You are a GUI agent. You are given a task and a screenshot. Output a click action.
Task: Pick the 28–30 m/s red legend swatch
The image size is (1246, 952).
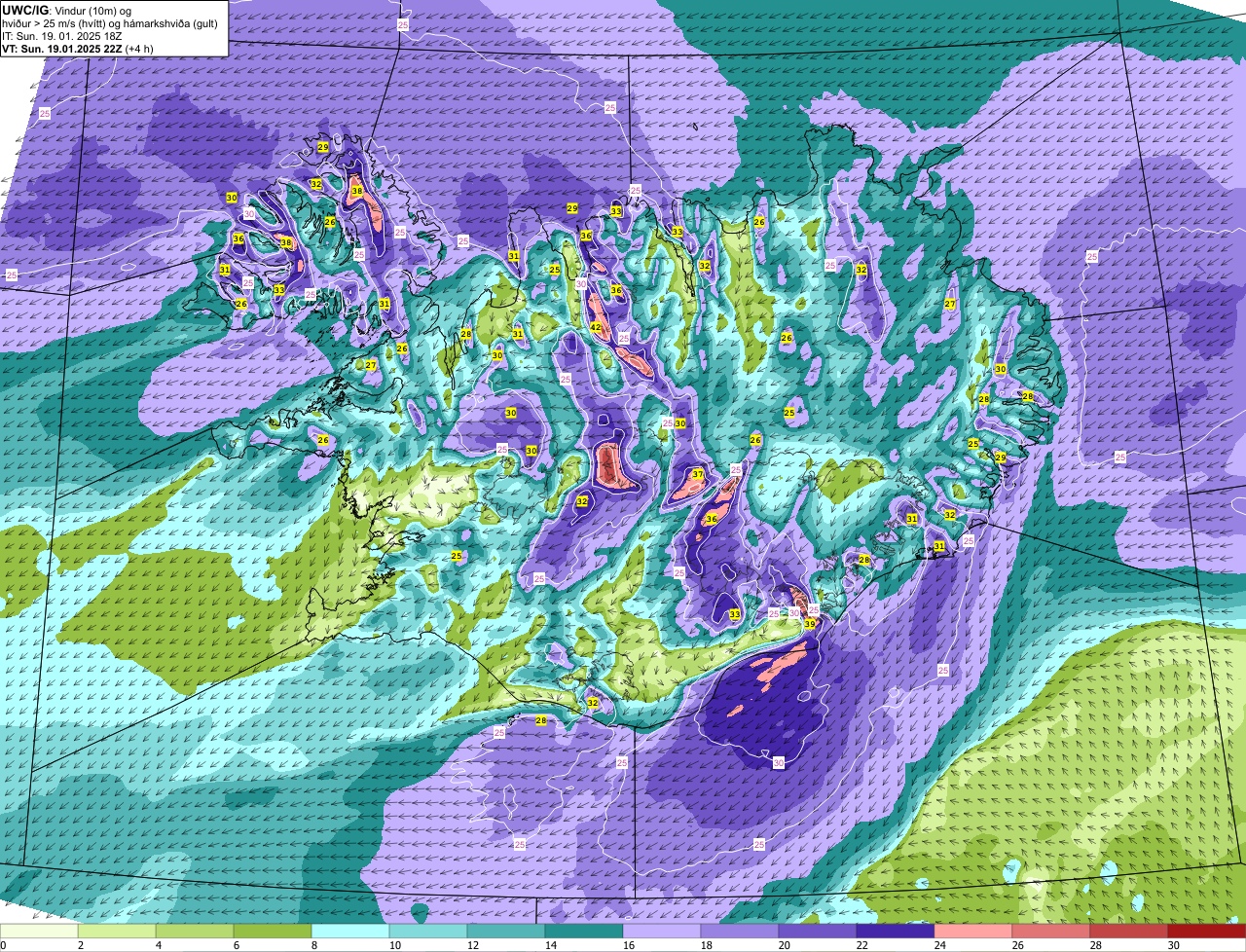(1129, 932)
